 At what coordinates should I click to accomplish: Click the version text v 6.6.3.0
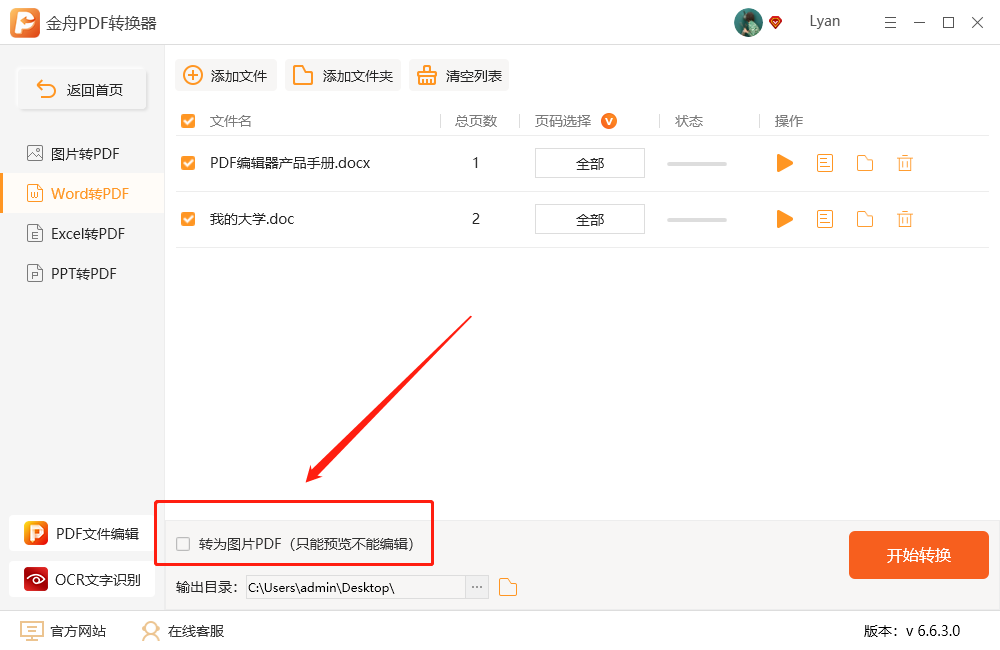point(932,631)
